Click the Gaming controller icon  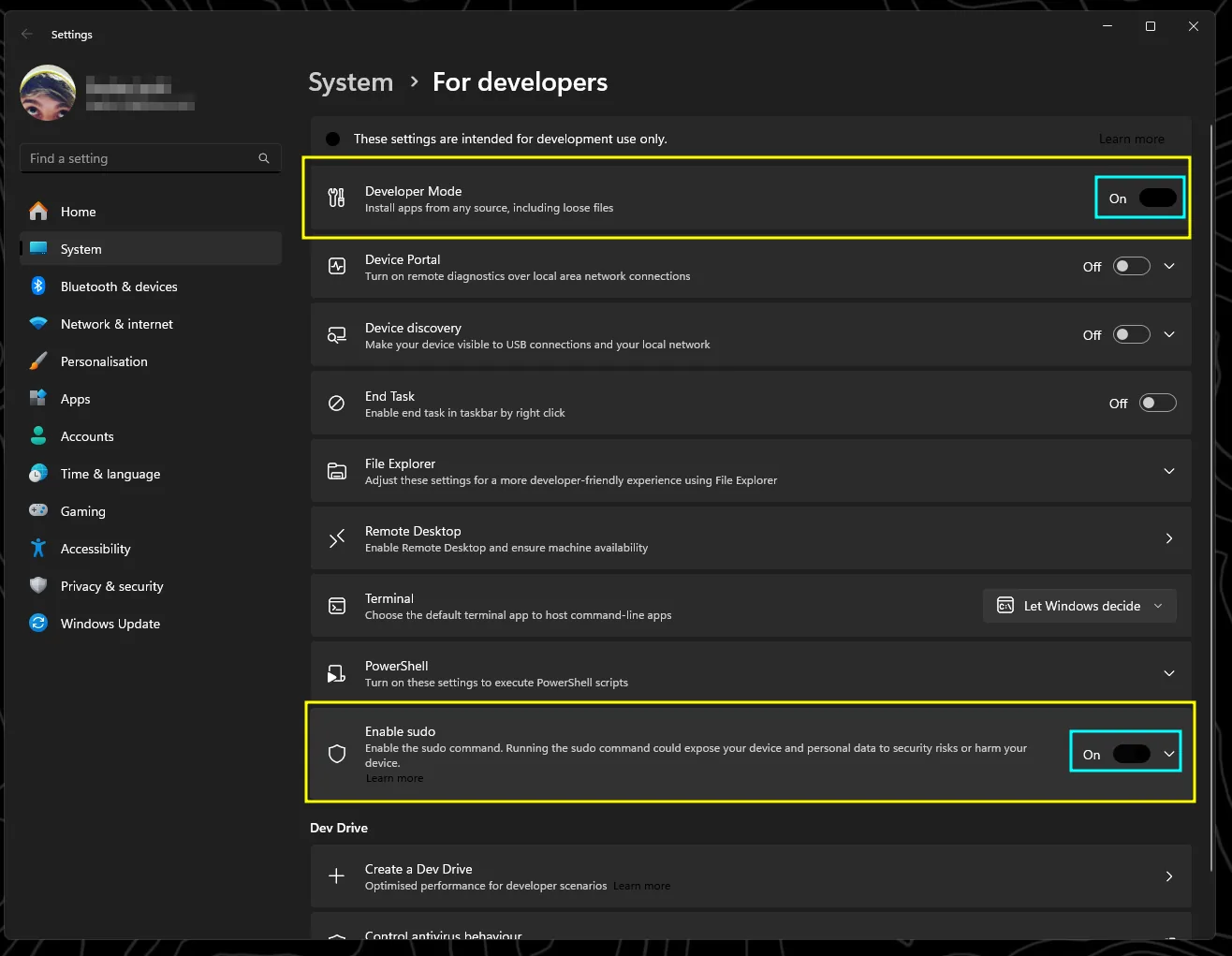38,511
